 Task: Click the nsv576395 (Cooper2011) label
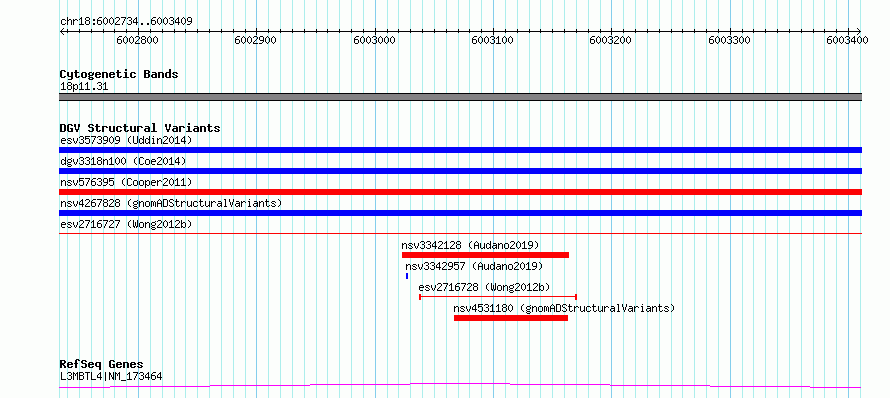[126, 182]
